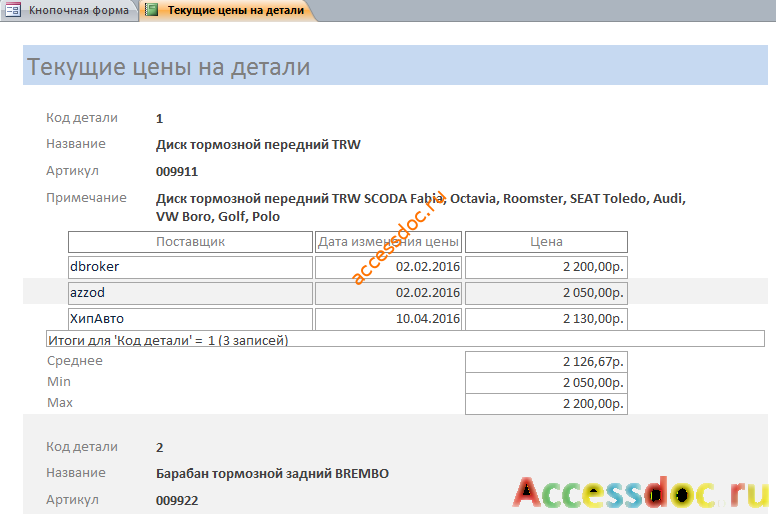
Task: Click the Min value 2 050,00р.
Action: pos(546,383)
